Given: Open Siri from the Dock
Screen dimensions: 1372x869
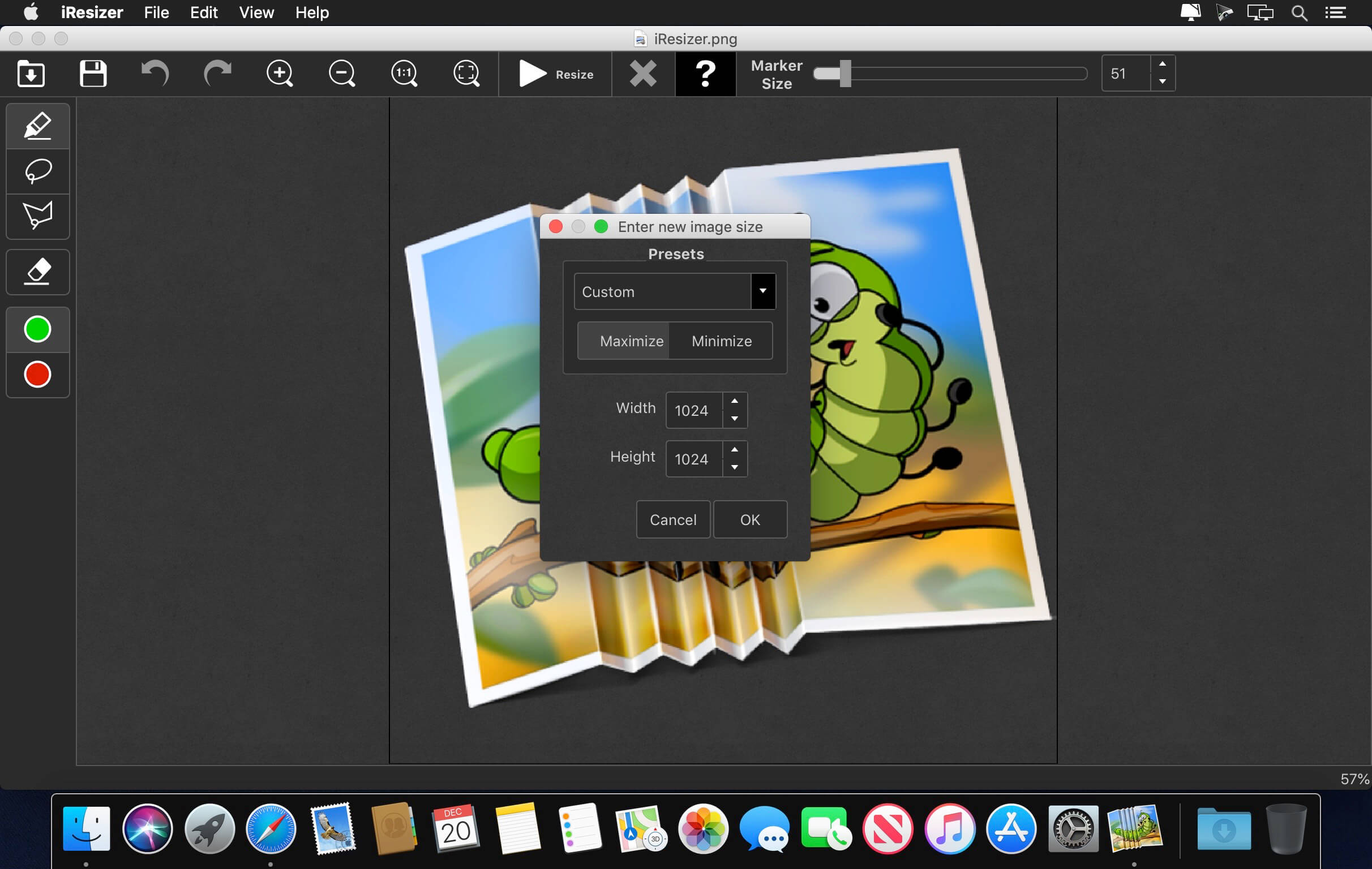Looking at the screenshot, I should point(148,829).
